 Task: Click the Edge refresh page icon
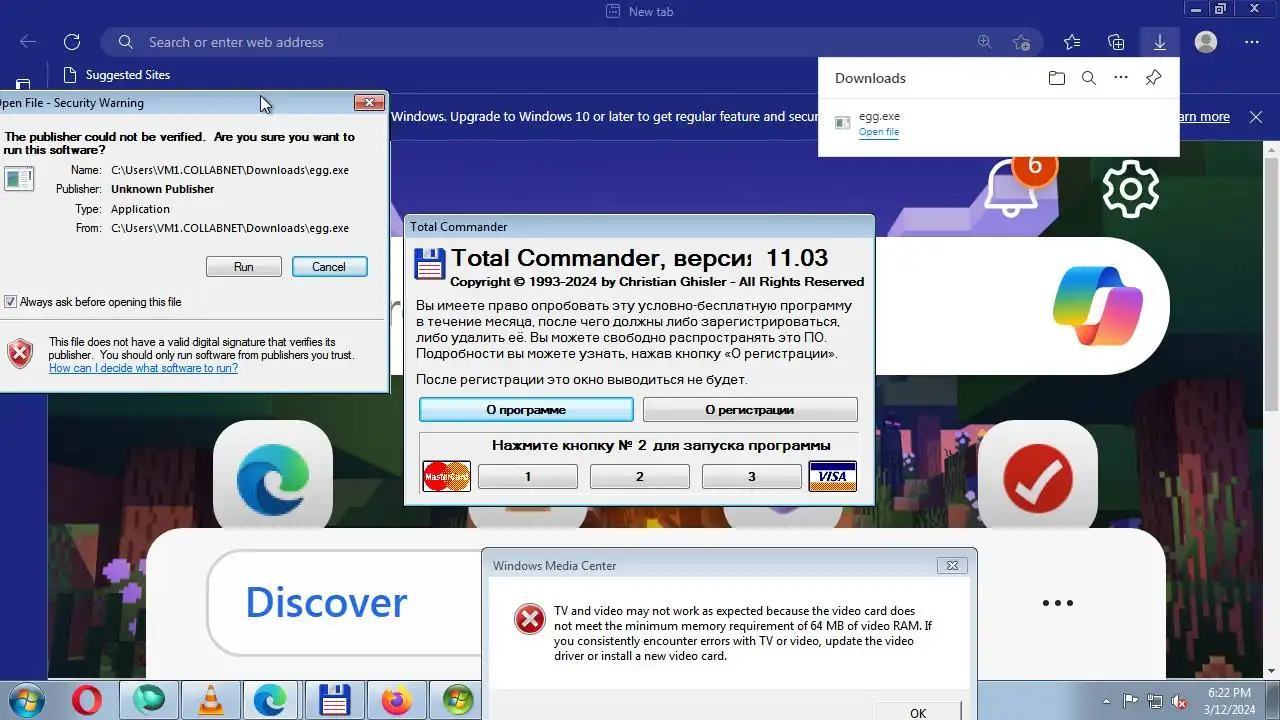tap(72, 42)
